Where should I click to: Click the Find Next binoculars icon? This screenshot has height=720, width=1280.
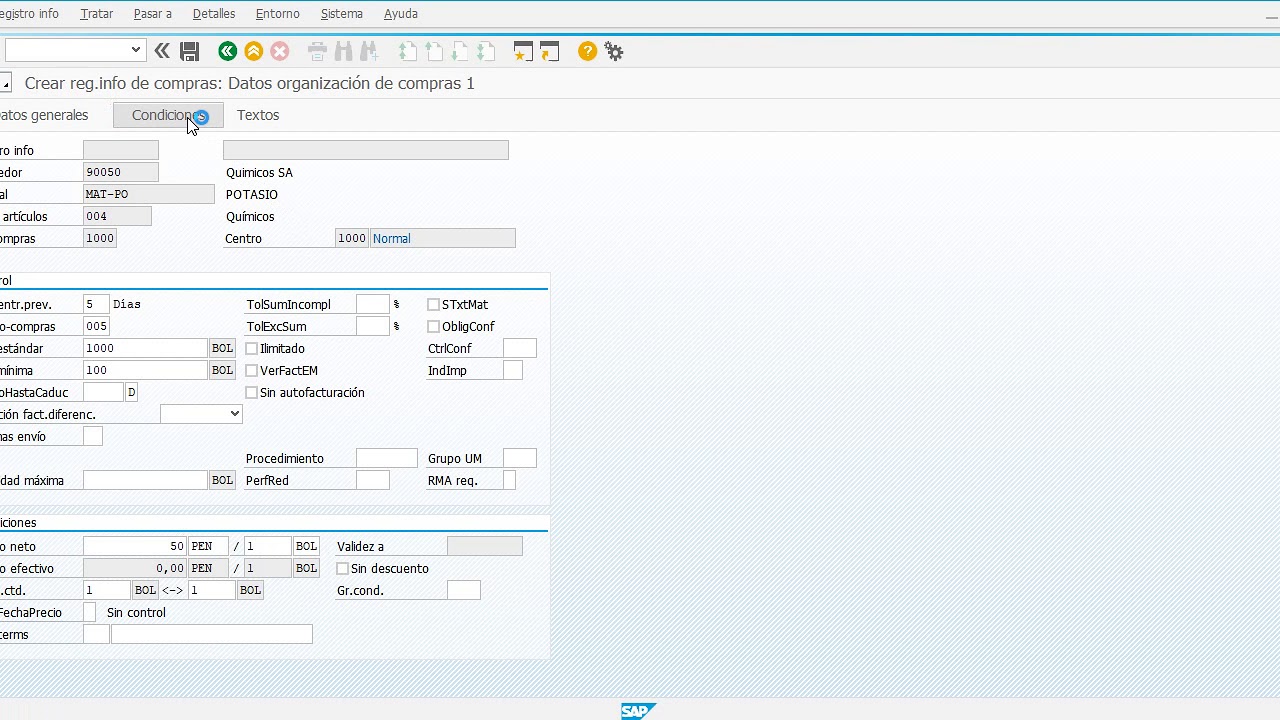click(x=369, y=51)
